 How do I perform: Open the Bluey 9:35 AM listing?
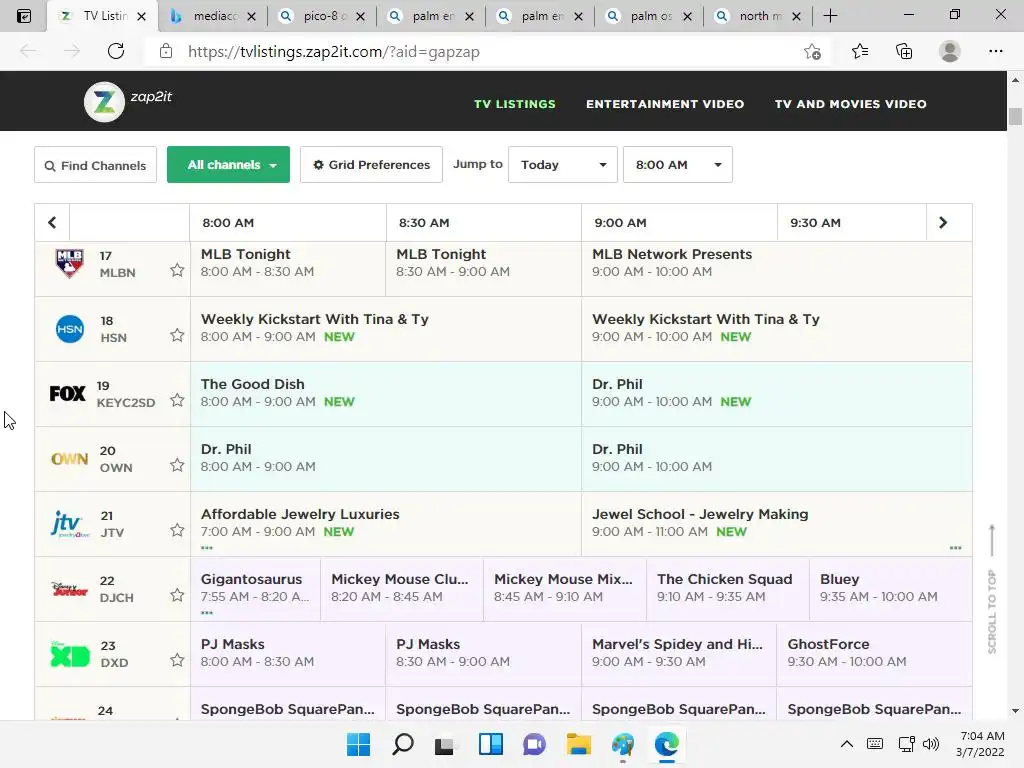(x=891, y=588)
